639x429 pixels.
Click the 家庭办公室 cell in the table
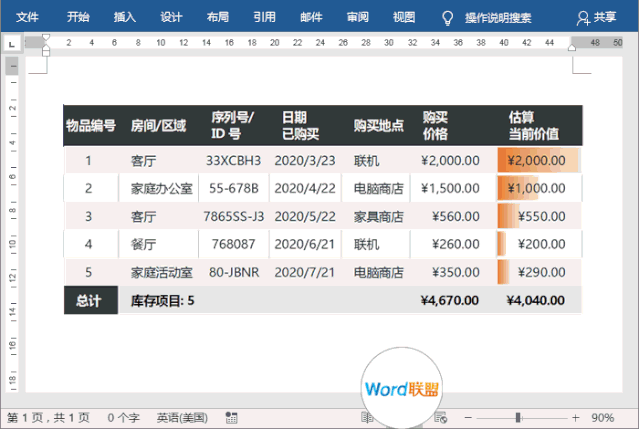[x=161, y=188]
